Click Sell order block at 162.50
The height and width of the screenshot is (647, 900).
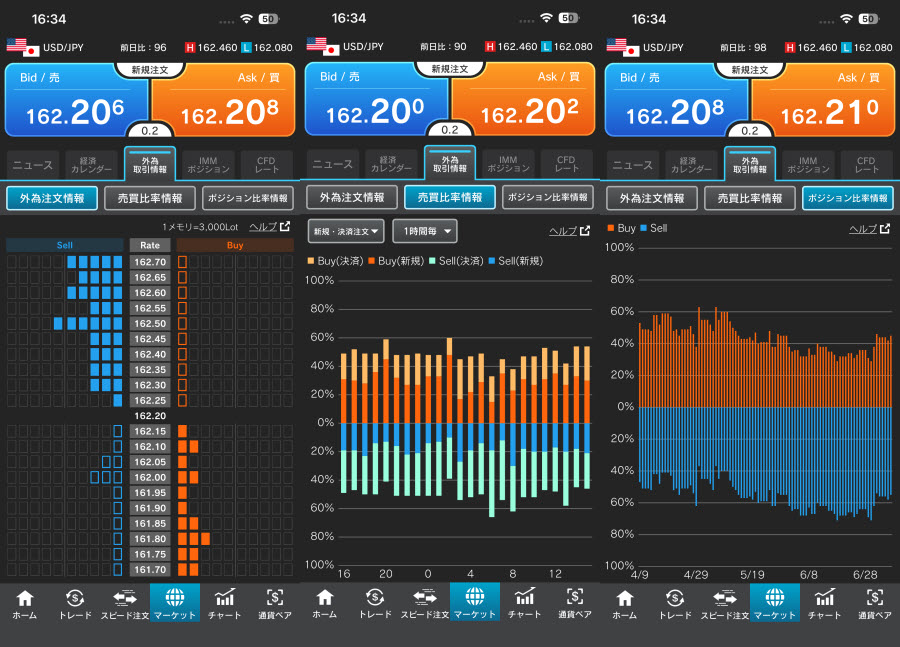88,323
